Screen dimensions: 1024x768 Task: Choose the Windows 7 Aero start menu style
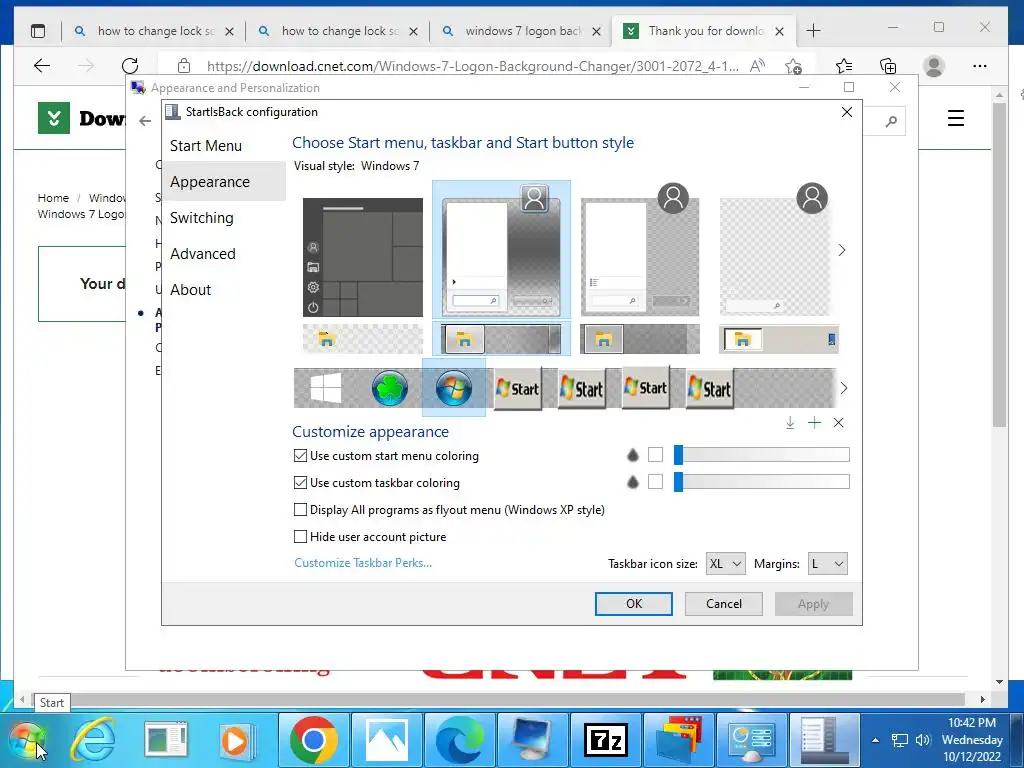pyautogui.click(x=501, y=249)
